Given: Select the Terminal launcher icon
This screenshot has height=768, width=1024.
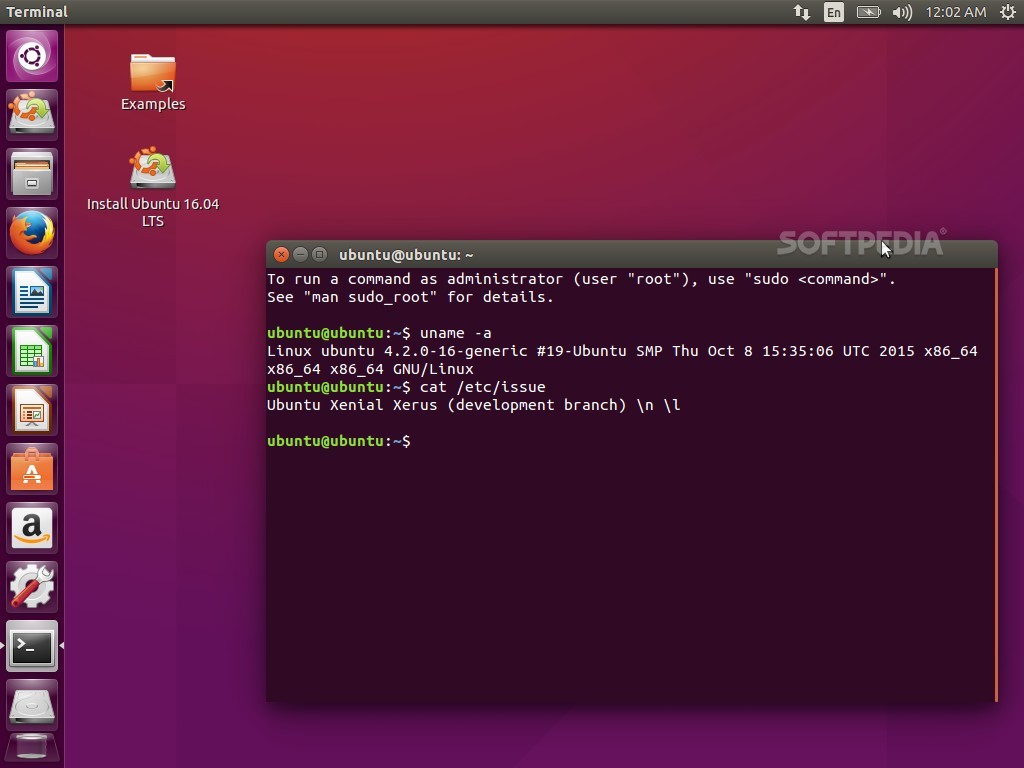Looking at the screenshot, I should click(x=32, y=646).
